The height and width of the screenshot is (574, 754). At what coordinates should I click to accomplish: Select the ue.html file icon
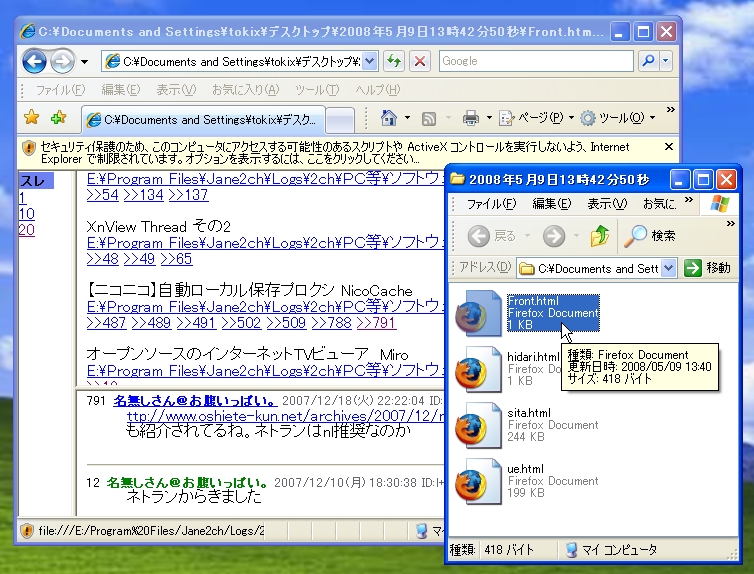pos(478,481)
